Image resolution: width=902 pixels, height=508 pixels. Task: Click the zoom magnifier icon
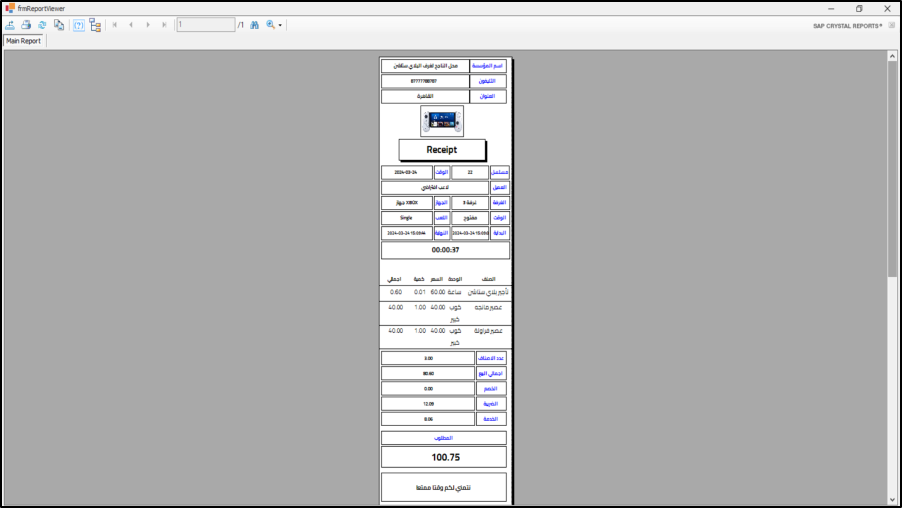[x=270, y=25]
